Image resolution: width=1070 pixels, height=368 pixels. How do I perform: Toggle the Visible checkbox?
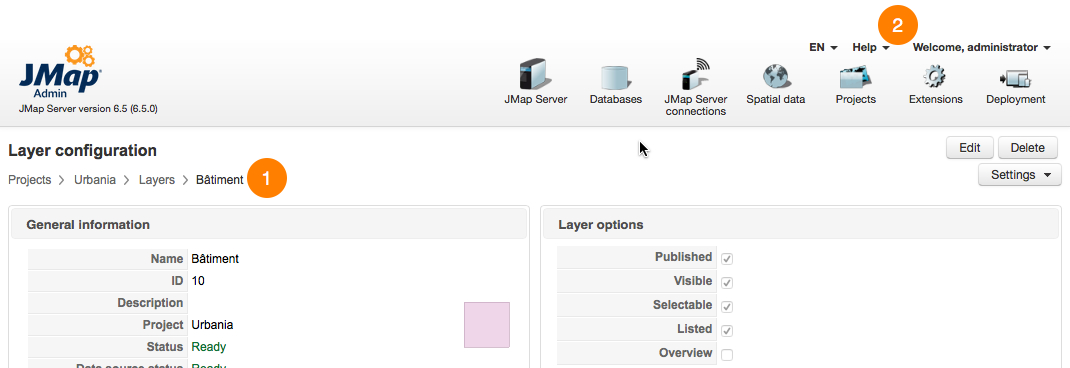(x=727, y=283)
